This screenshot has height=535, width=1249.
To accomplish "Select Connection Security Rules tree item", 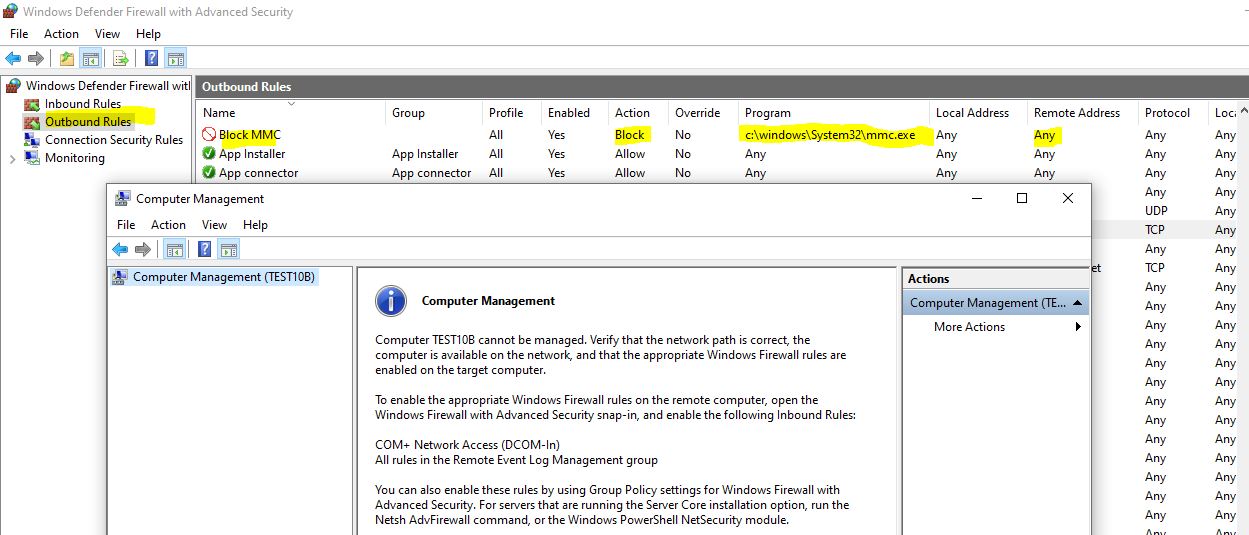I will tap(114, 140).
